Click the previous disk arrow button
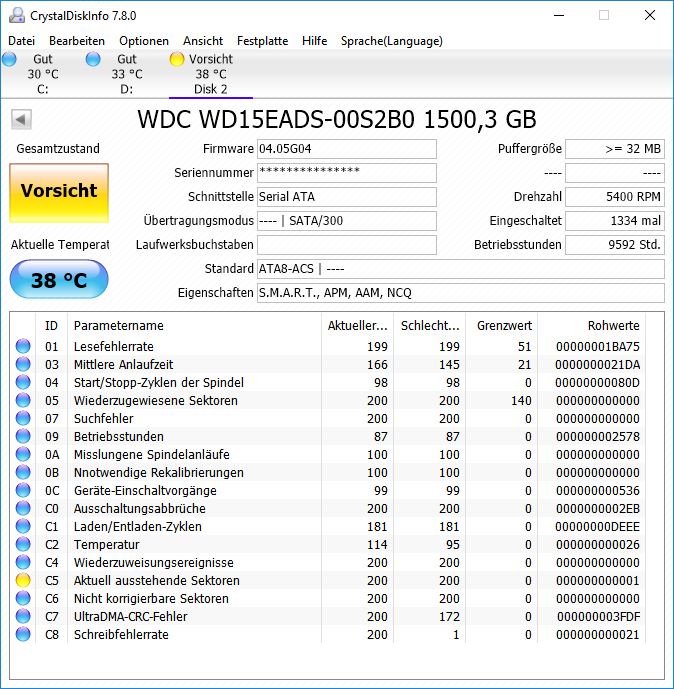 pos(21,119)
